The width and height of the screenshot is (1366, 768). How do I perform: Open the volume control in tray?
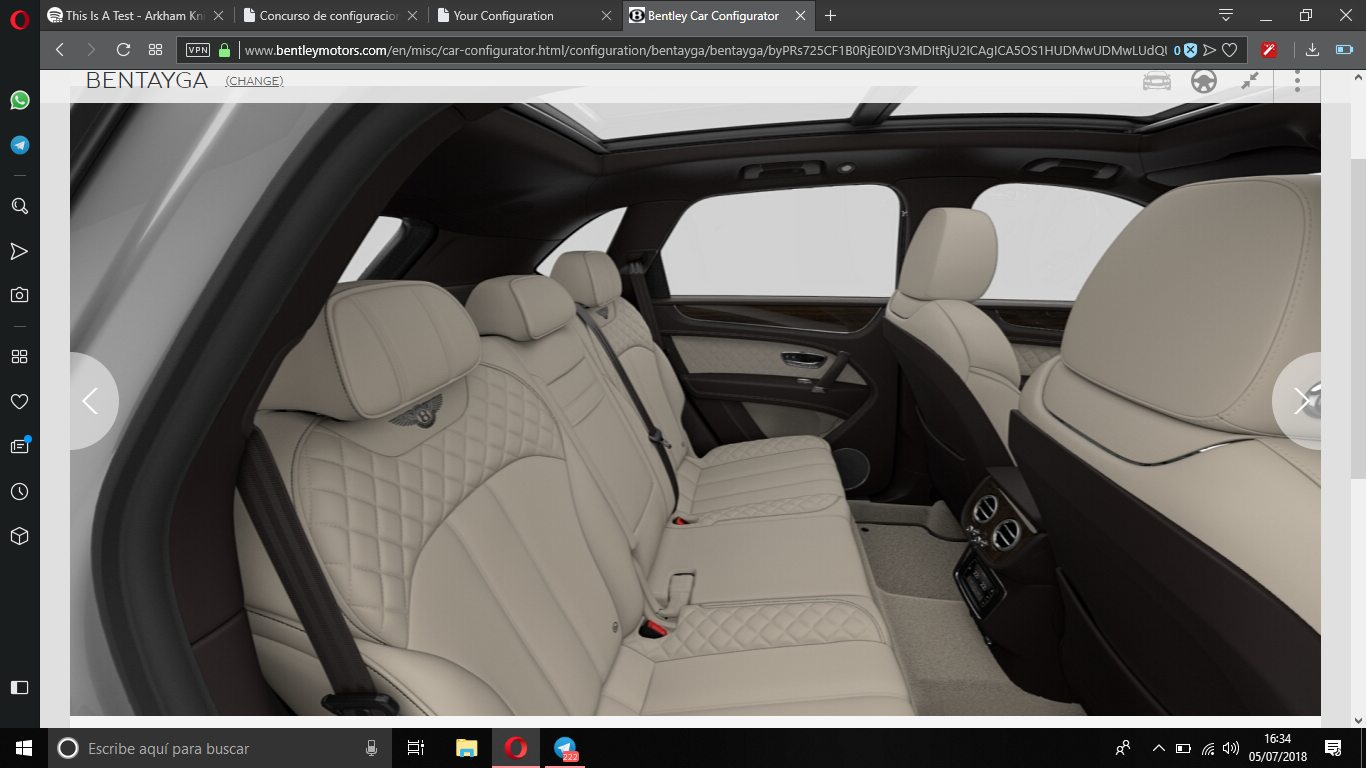[1231, 748]
